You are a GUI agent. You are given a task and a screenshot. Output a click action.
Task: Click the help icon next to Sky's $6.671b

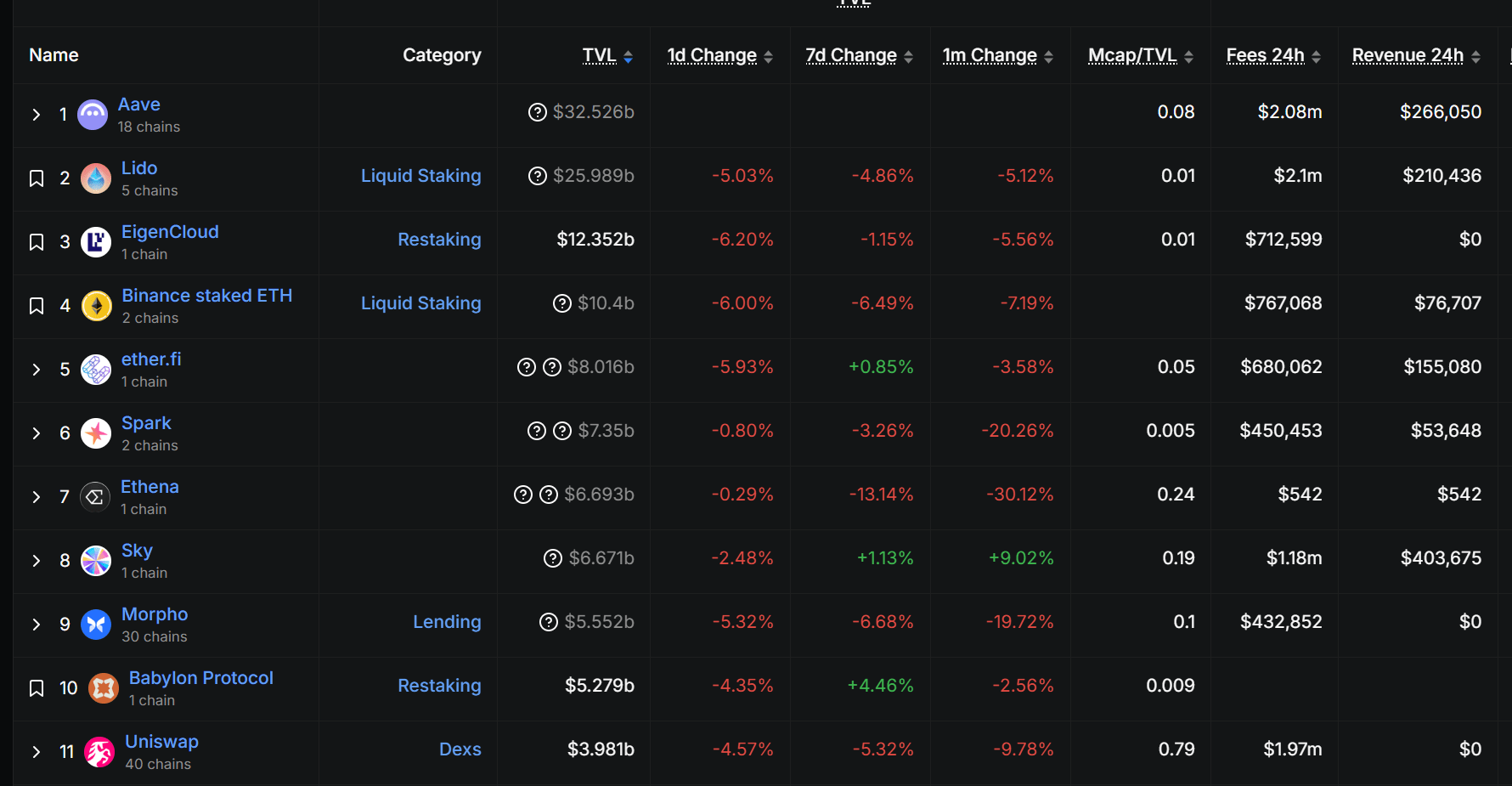(x=553, y=558)
